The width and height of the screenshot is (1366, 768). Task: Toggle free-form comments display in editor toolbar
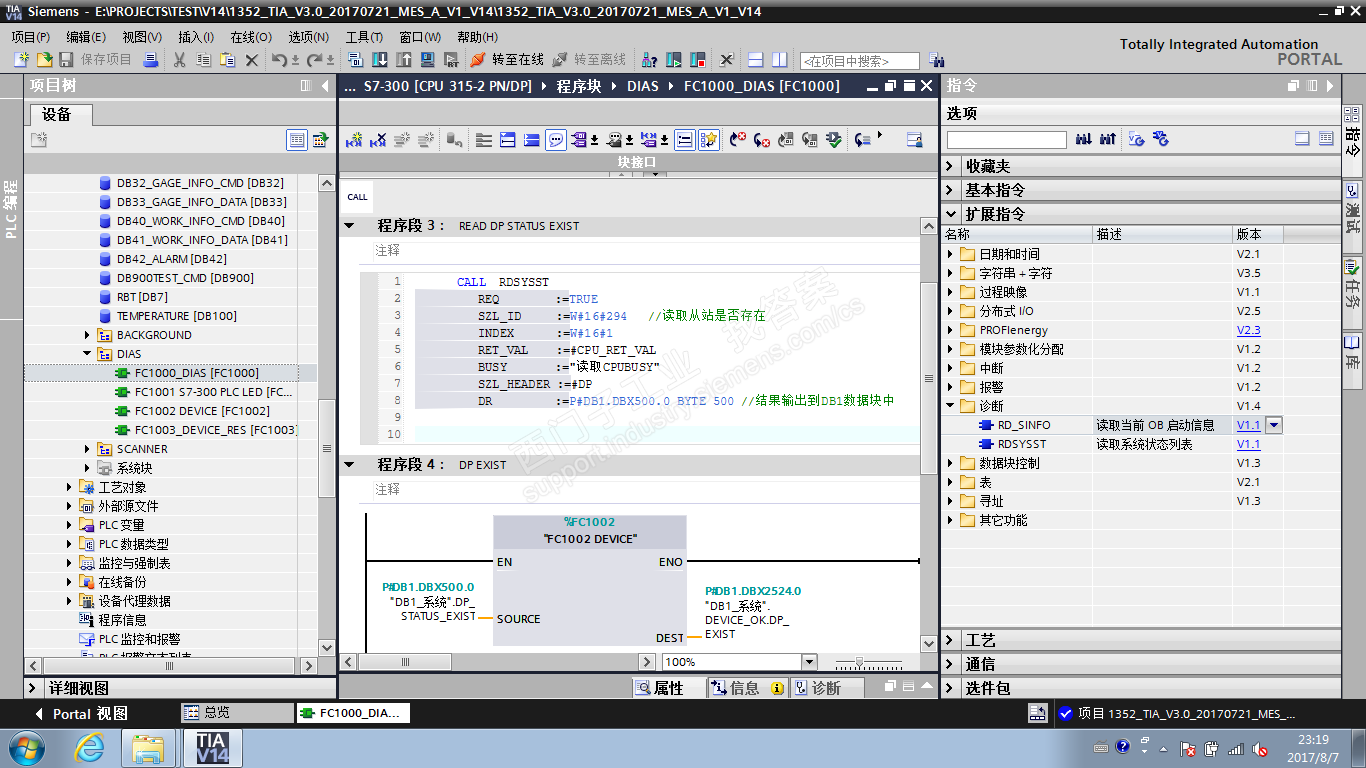point(556,140)
